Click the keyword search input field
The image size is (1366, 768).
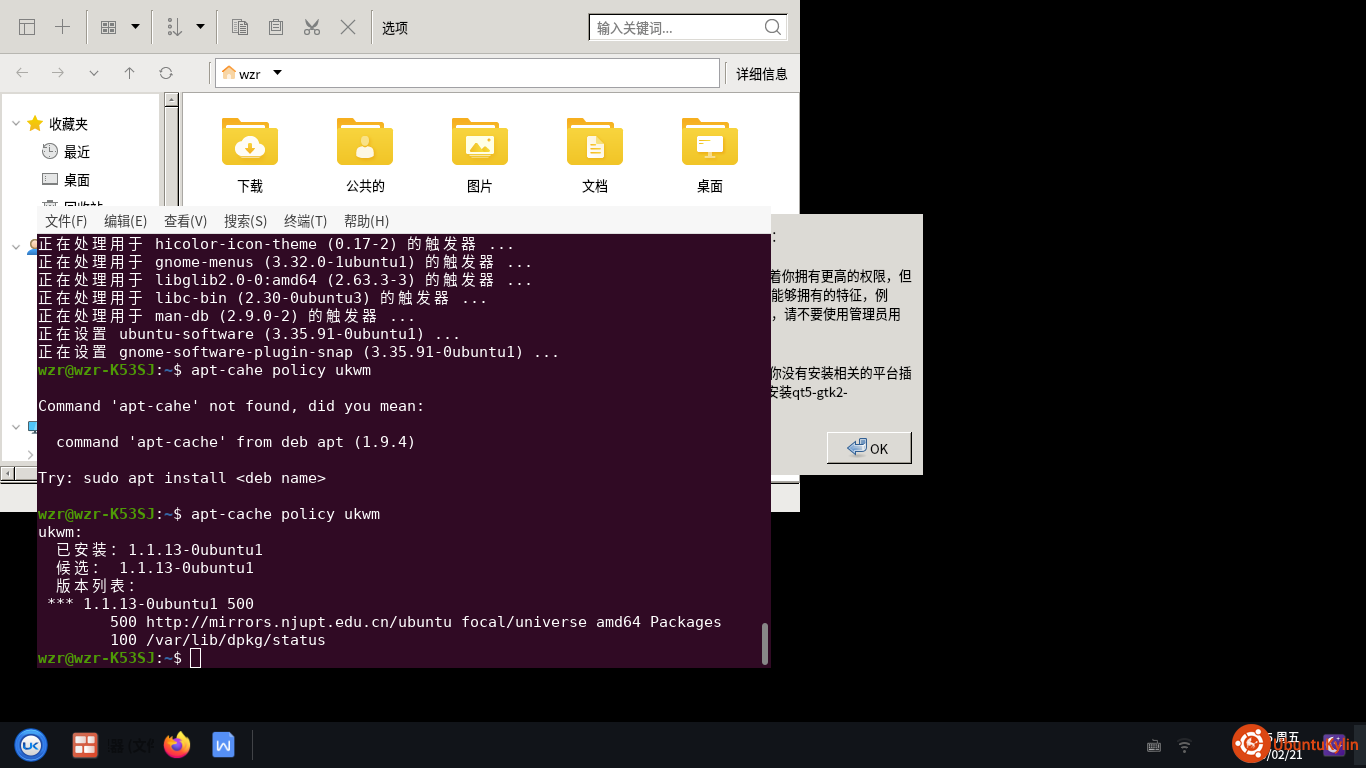(677, 28)
